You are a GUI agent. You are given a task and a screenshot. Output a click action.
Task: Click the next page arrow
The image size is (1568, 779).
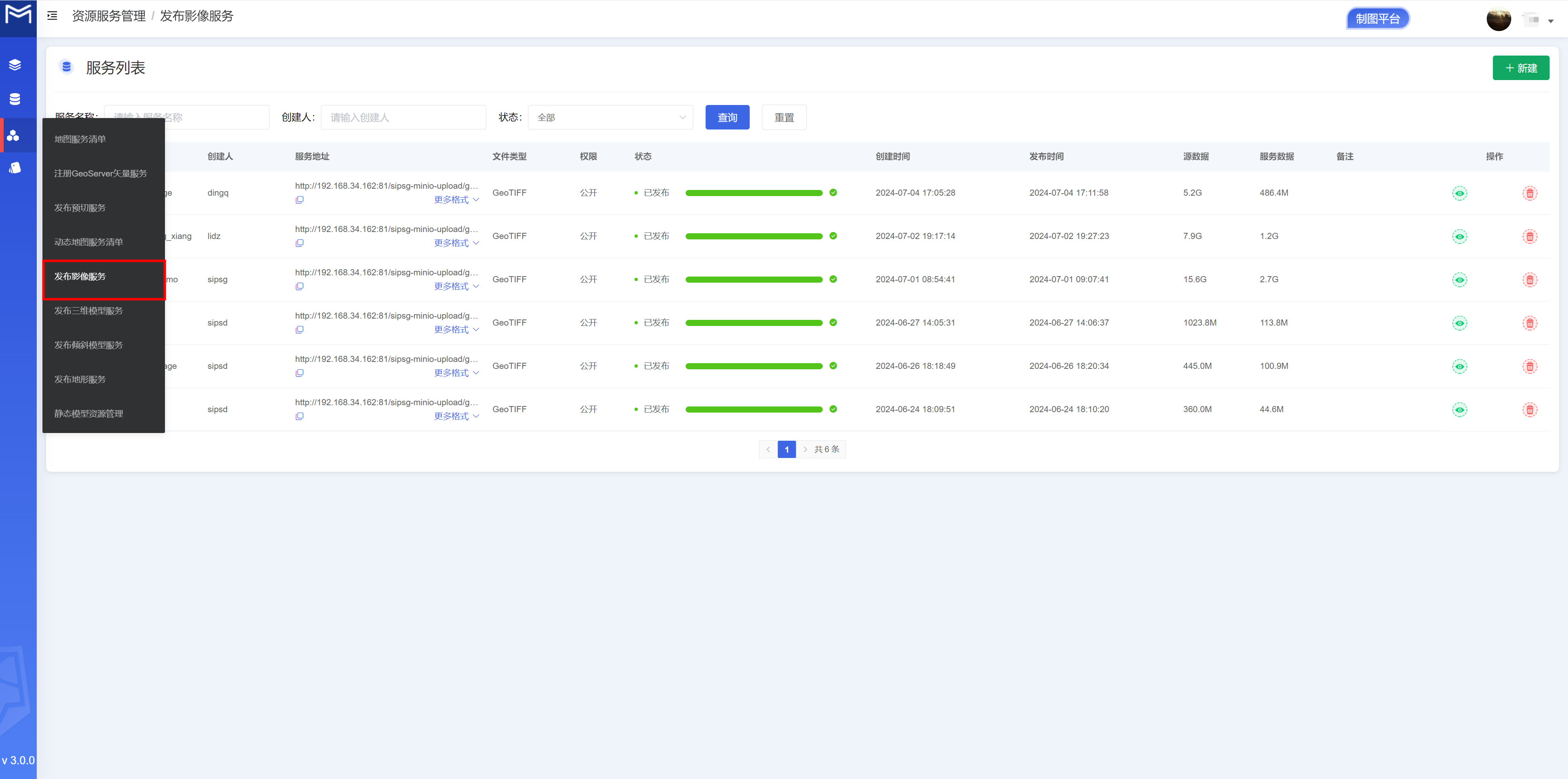[805, 449]
